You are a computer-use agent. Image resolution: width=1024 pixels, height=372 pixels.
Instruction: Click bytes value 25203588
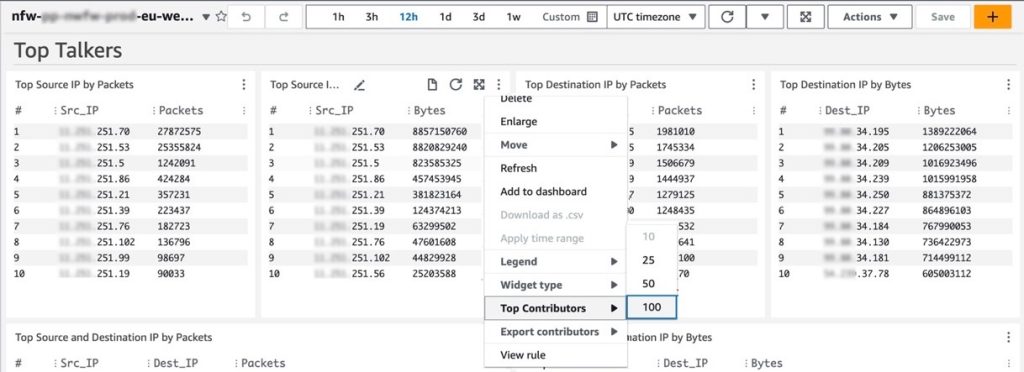(434, 274)
